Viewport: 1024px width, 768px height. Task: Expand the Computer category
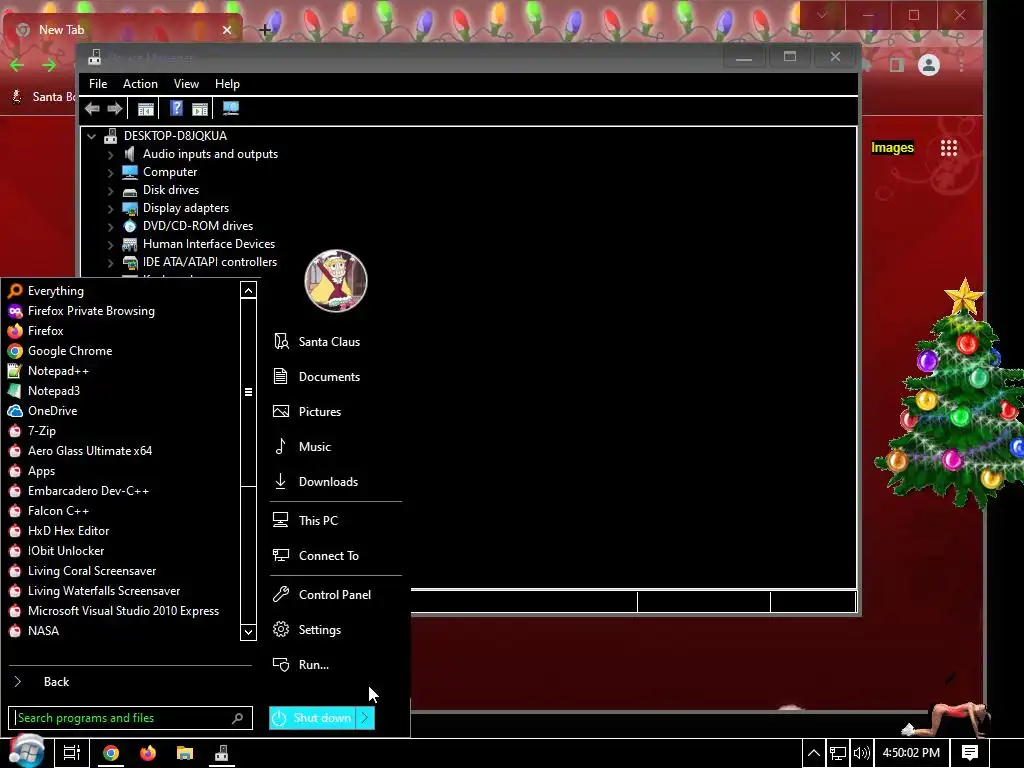110,173
